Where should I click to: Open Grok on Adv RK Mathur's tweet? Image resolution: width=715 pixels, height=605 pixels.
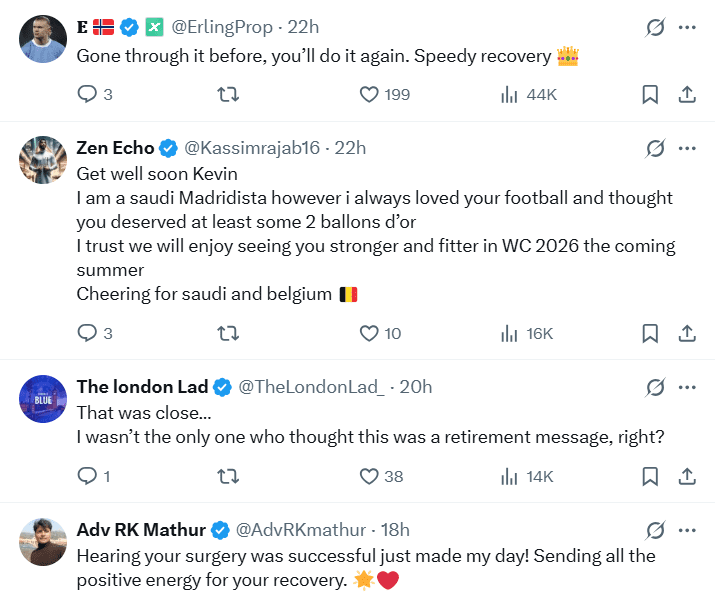tap(655, 530)
